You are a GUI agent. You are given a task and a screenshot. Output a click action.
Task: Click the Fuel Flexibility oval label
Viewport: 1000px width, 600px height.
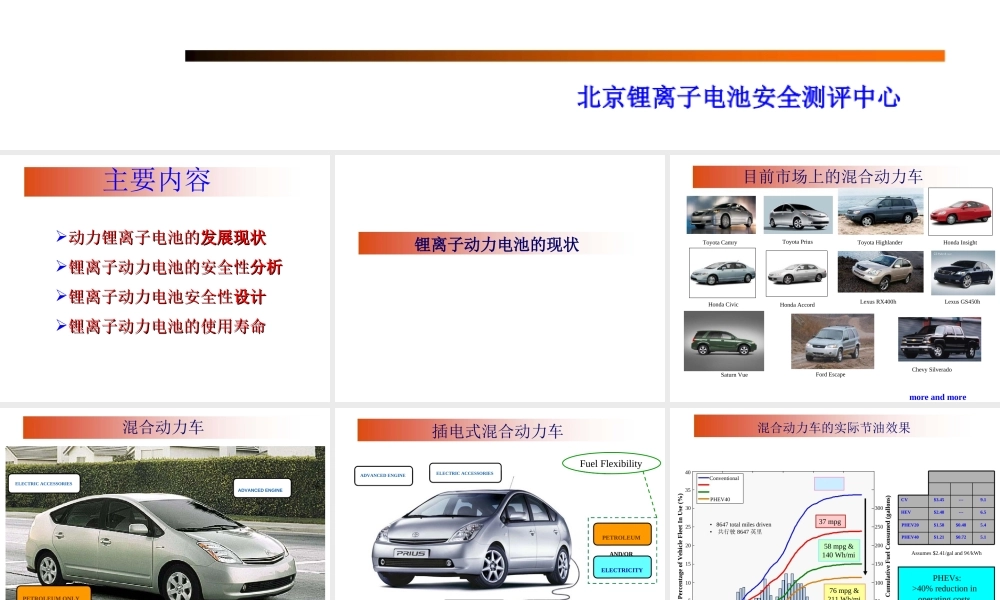click(x=611, y=464)
